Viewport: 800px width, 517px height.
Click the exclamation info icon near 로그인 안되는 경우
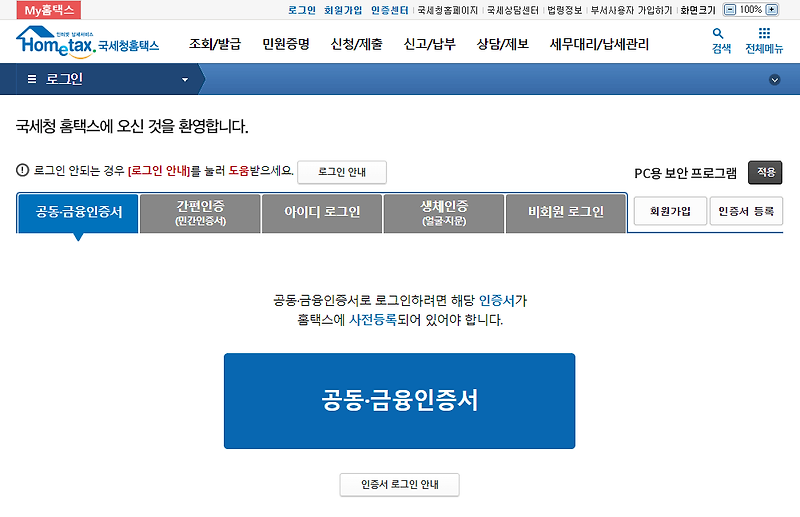(22, 170)
